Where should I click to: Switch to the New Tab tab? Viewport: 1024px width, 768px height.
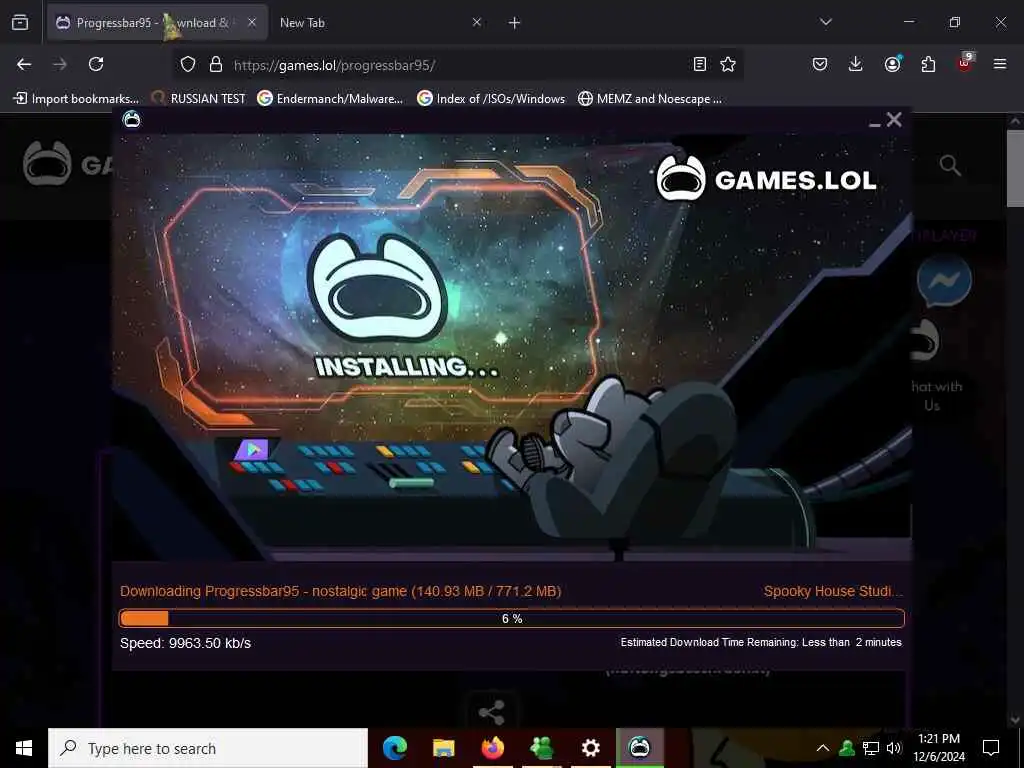381,23
